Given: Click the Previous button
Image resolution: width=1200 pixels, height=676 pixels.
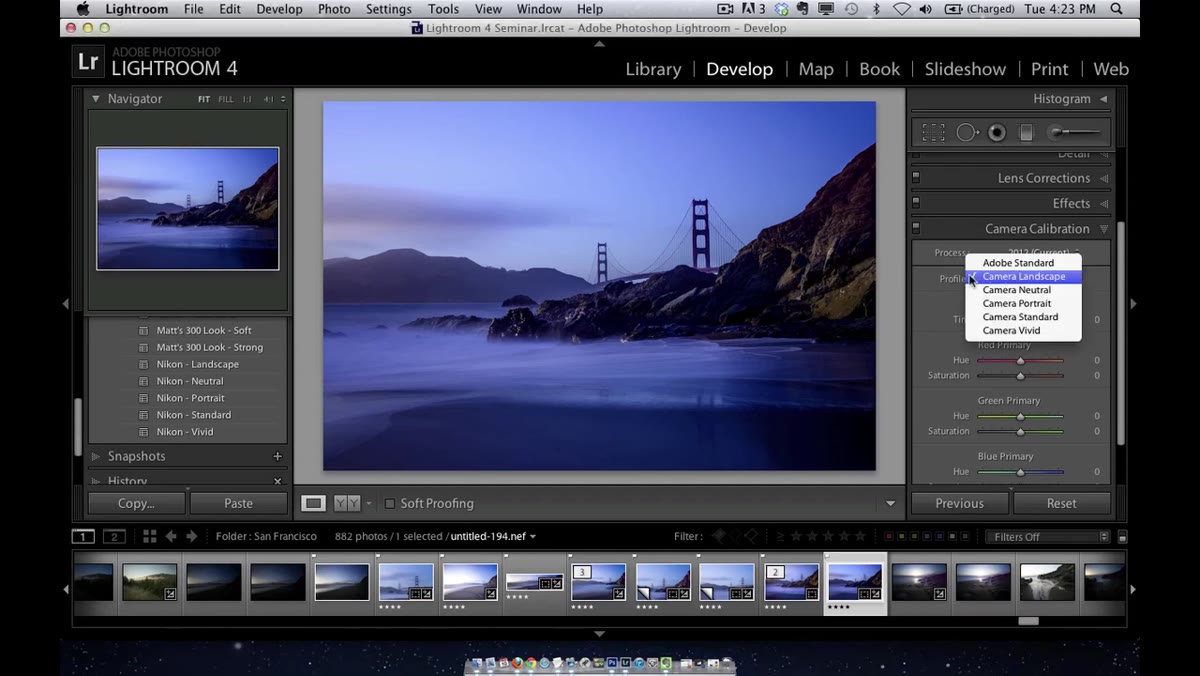Looking at the screenshot, I should [x=959, y=503].
